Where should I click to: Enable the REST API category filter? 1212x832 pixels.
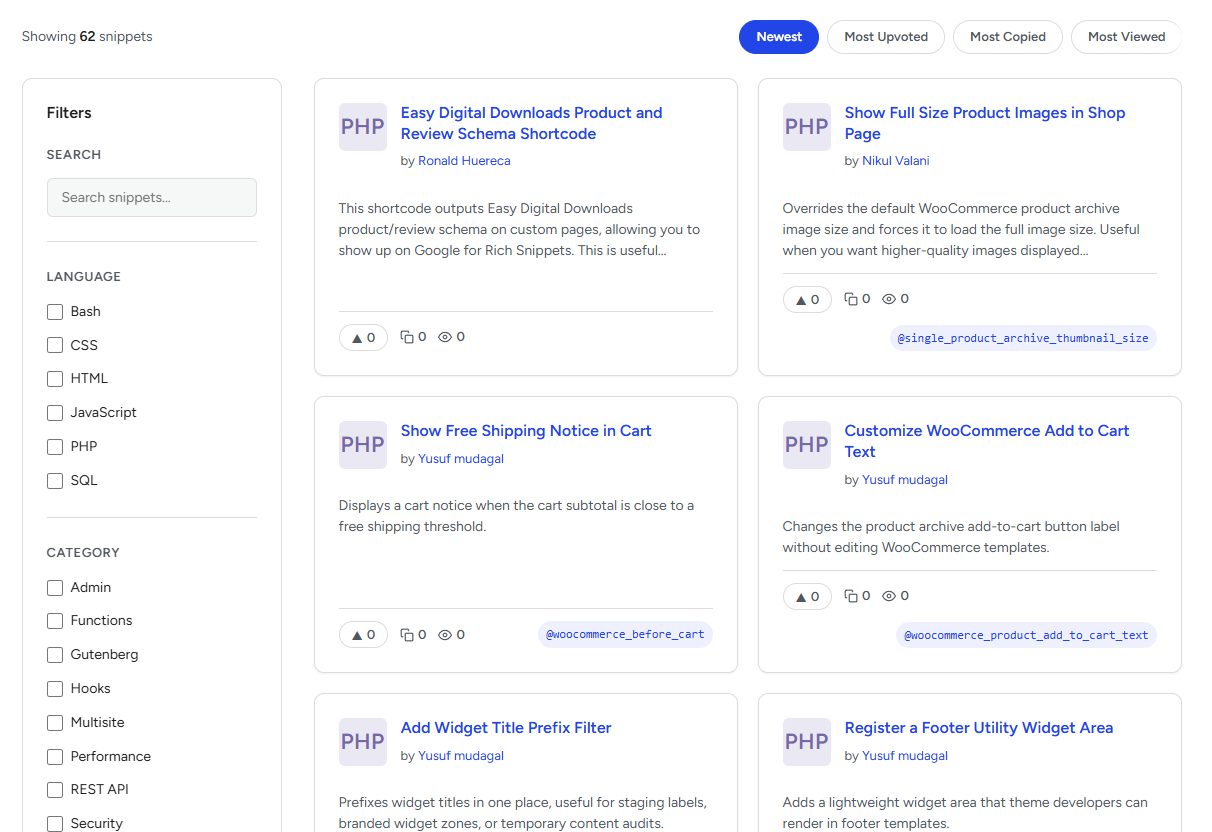(55, 790)
